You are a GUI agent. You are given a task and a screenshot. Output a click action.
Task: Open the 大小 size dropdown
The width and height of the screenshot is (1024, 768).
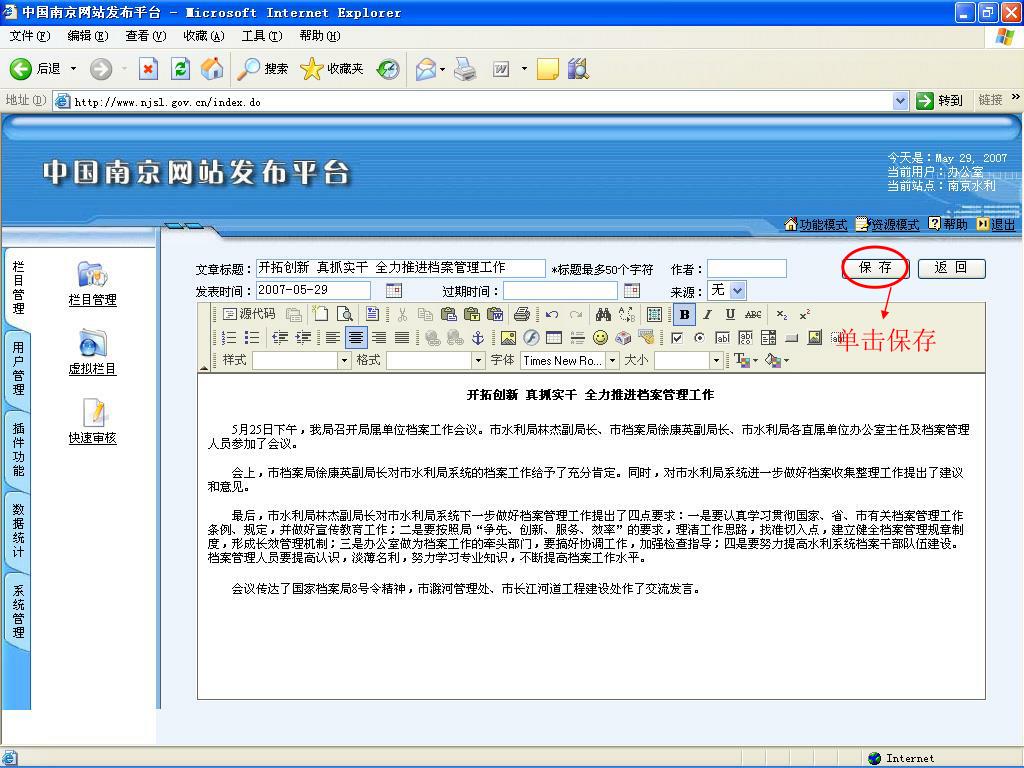688,360
